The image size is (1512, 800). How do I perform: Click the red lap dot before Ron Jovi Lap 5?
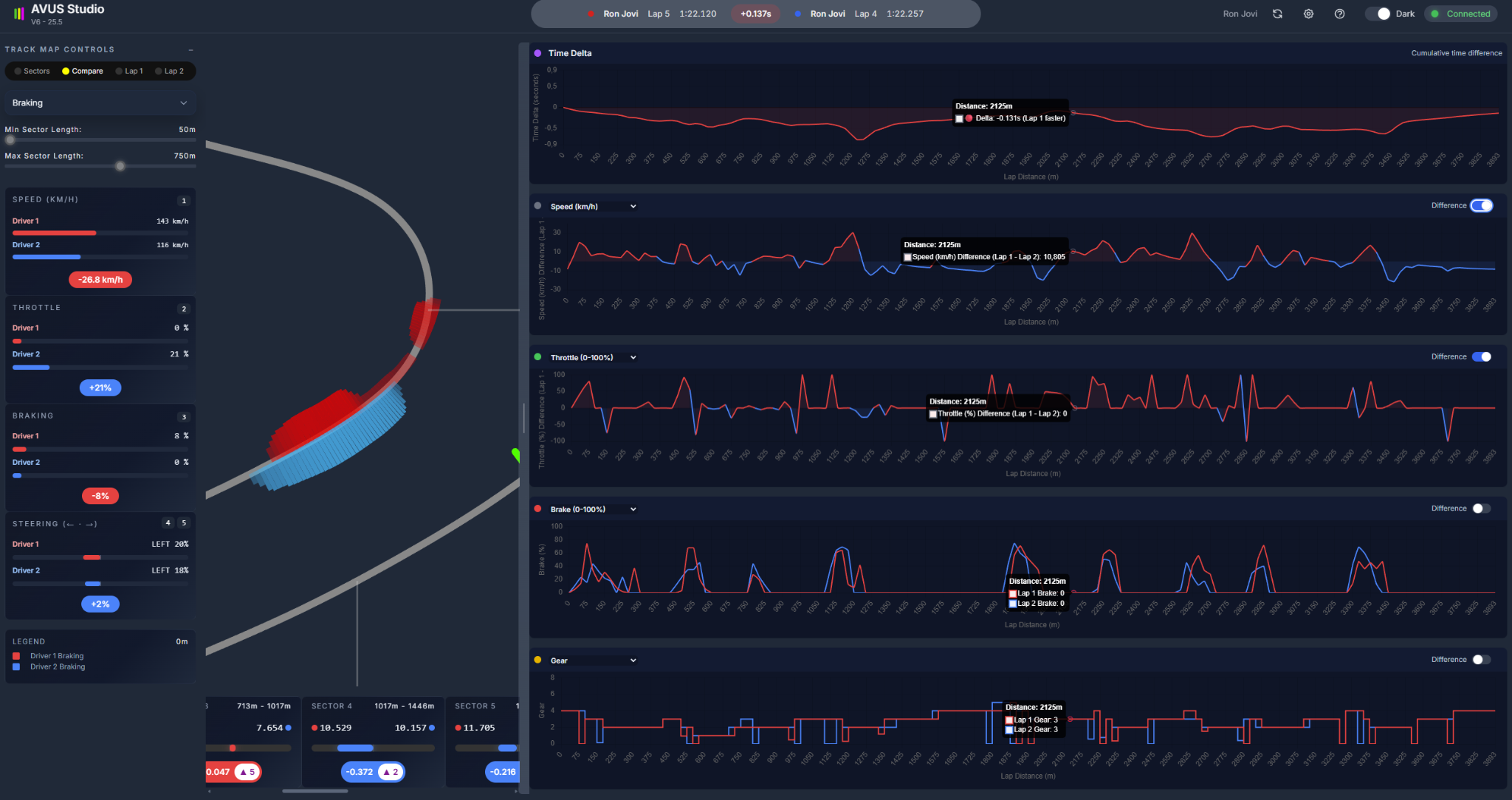(591, 14)
